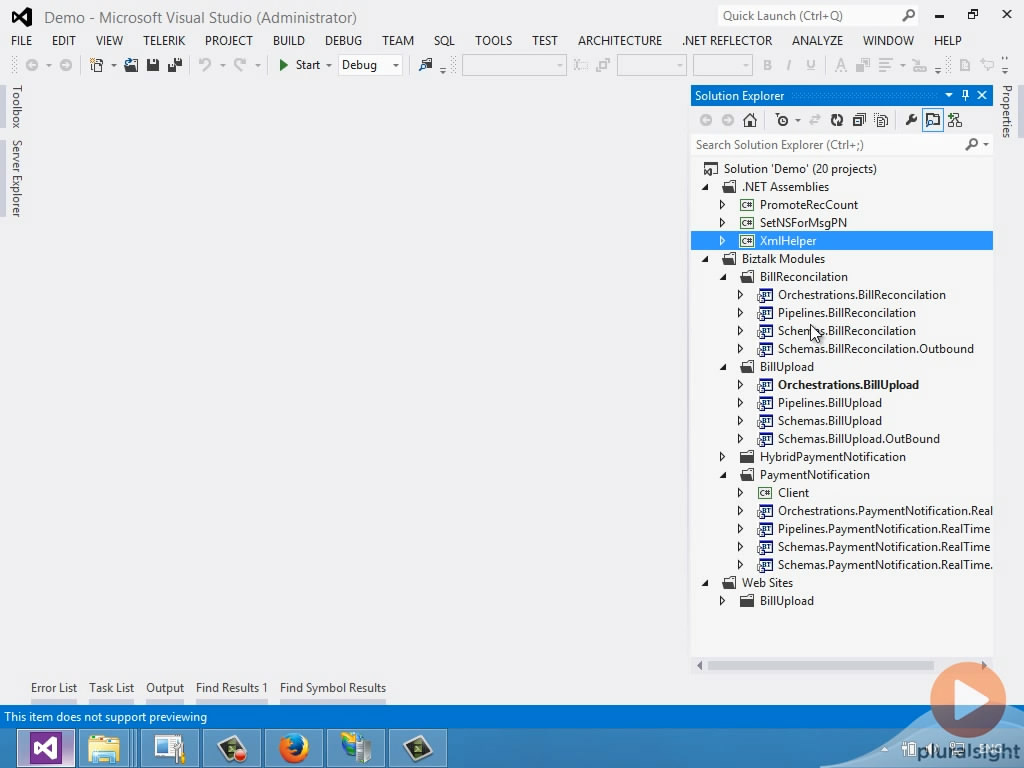Open the ARCHITECTURE menu
This screenshot has height=768, width=1024.
point(620,40)
